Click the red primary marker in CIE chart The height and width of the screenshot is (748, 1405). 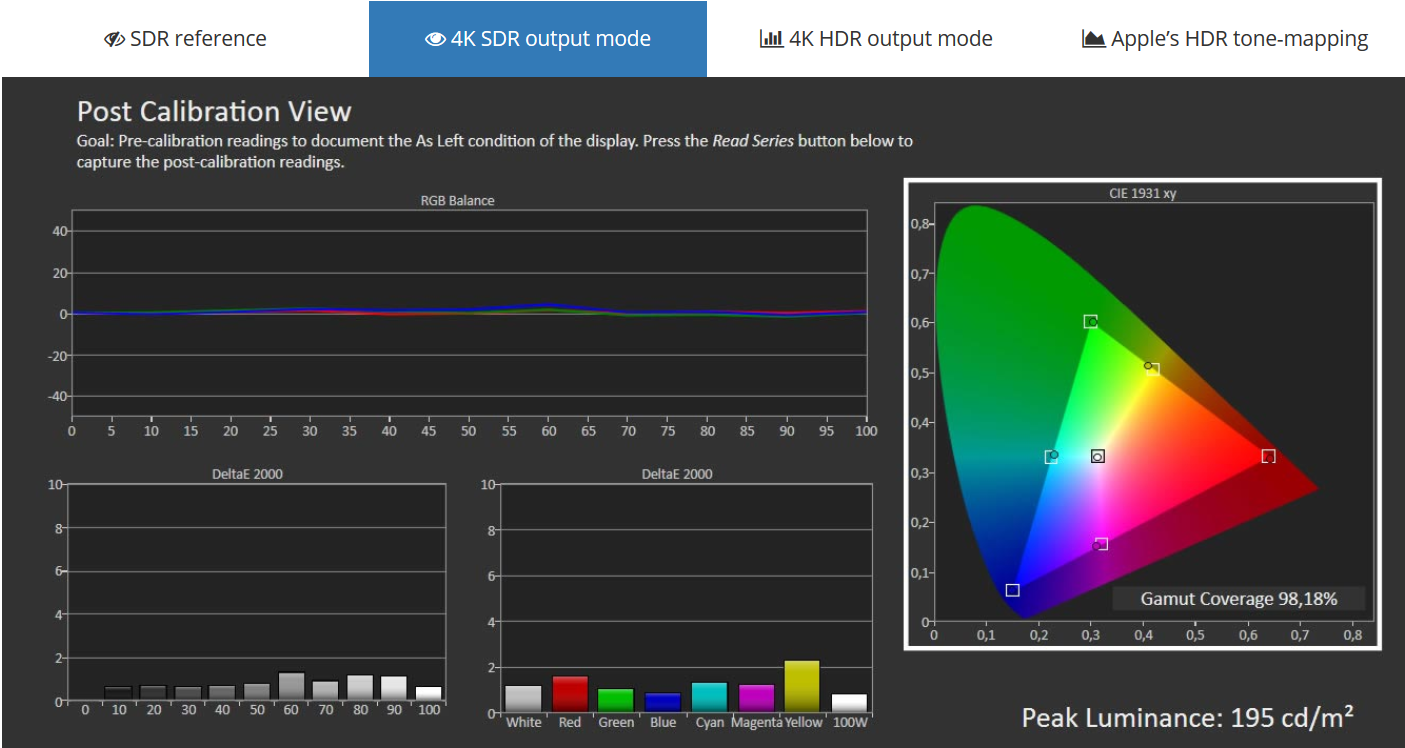point(1268,456)
